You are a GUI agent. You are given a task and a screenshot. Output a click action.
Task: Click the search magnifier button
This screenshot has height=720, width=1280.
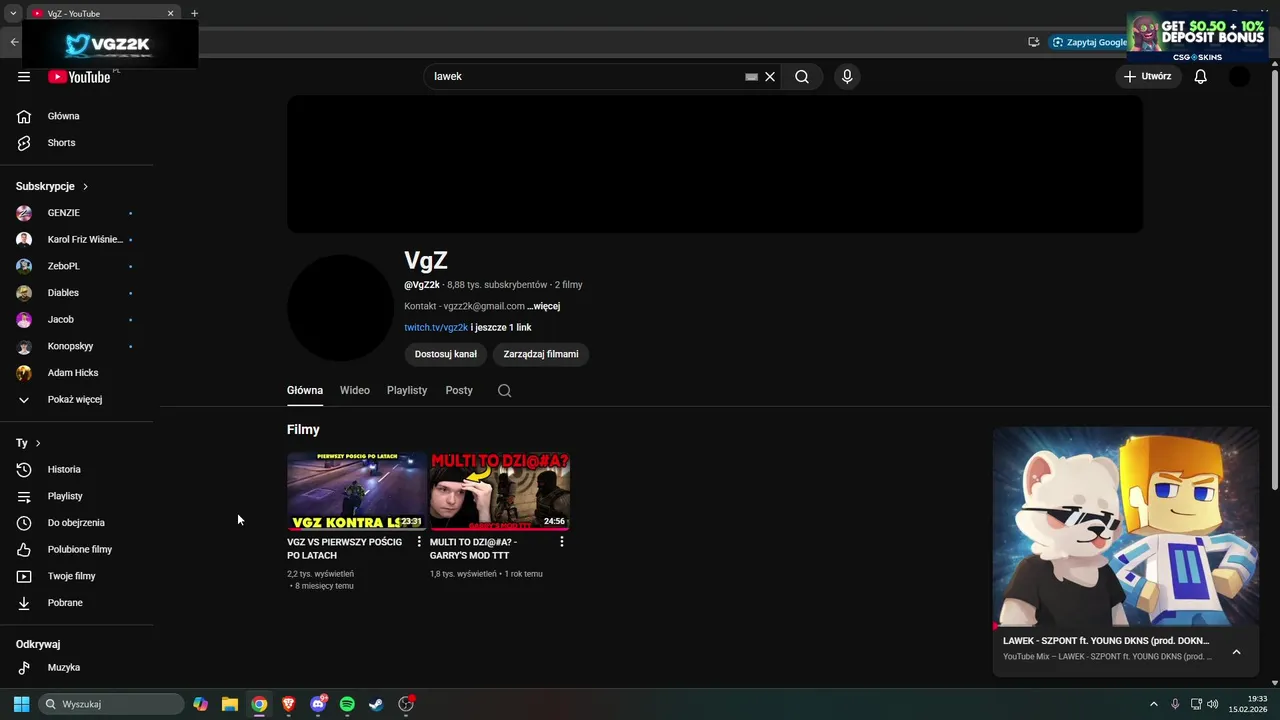(802, 77)
